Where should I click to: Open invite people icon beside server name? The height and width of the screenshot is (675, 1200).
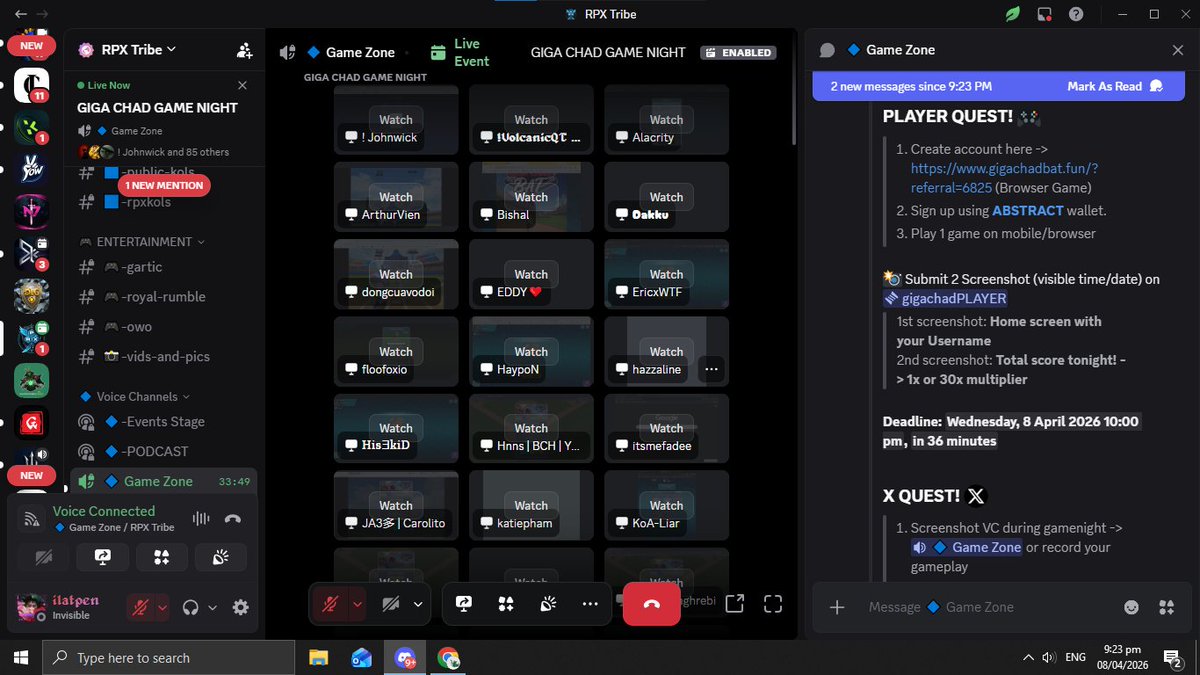(244, 50)
